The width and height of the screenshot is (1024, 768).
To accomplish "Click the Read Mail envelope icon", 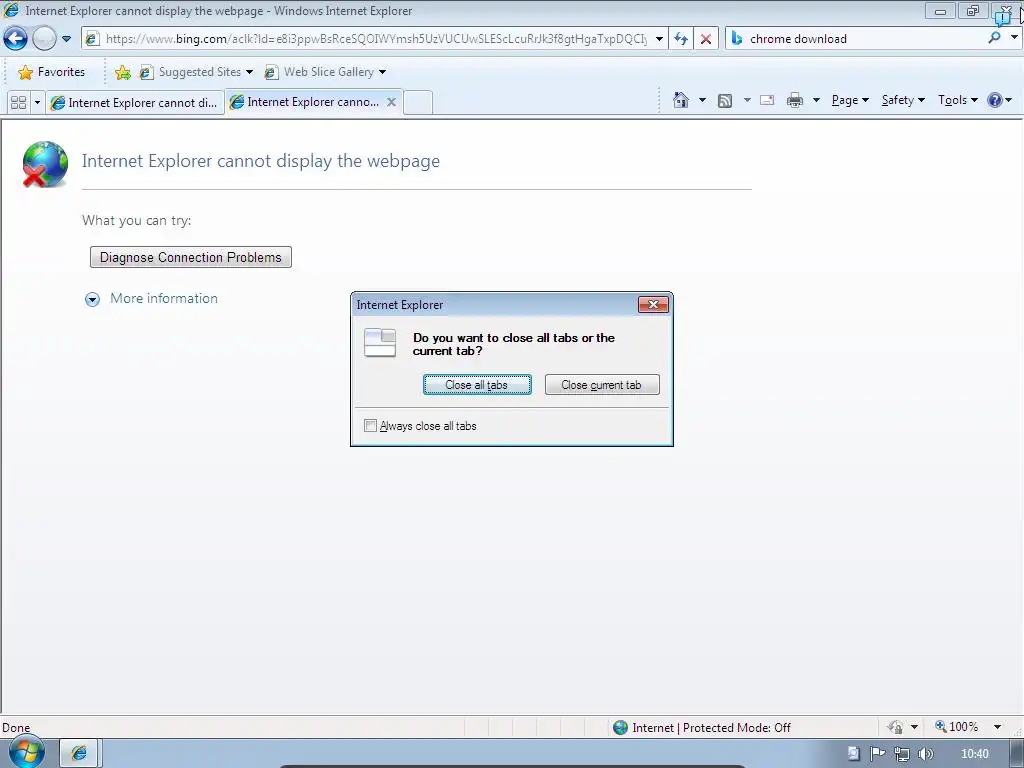I will [x=767, y=100].
